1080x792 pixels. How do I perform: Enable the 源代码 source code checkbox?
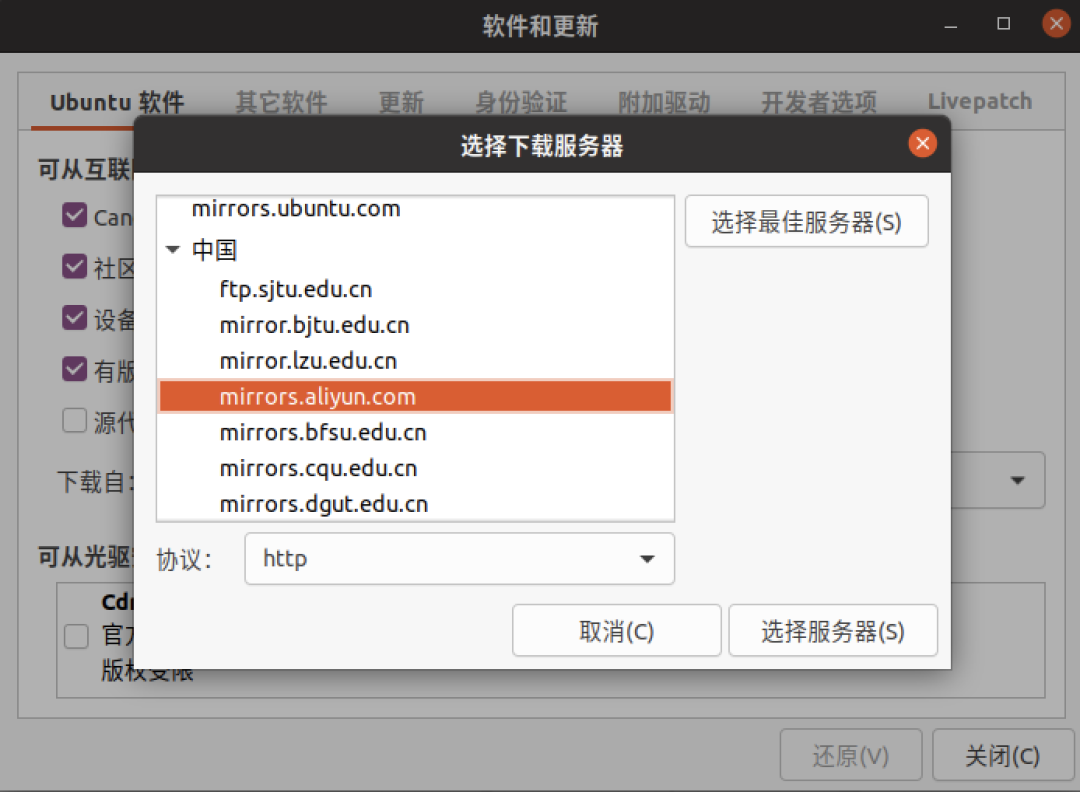coord(74,420)
